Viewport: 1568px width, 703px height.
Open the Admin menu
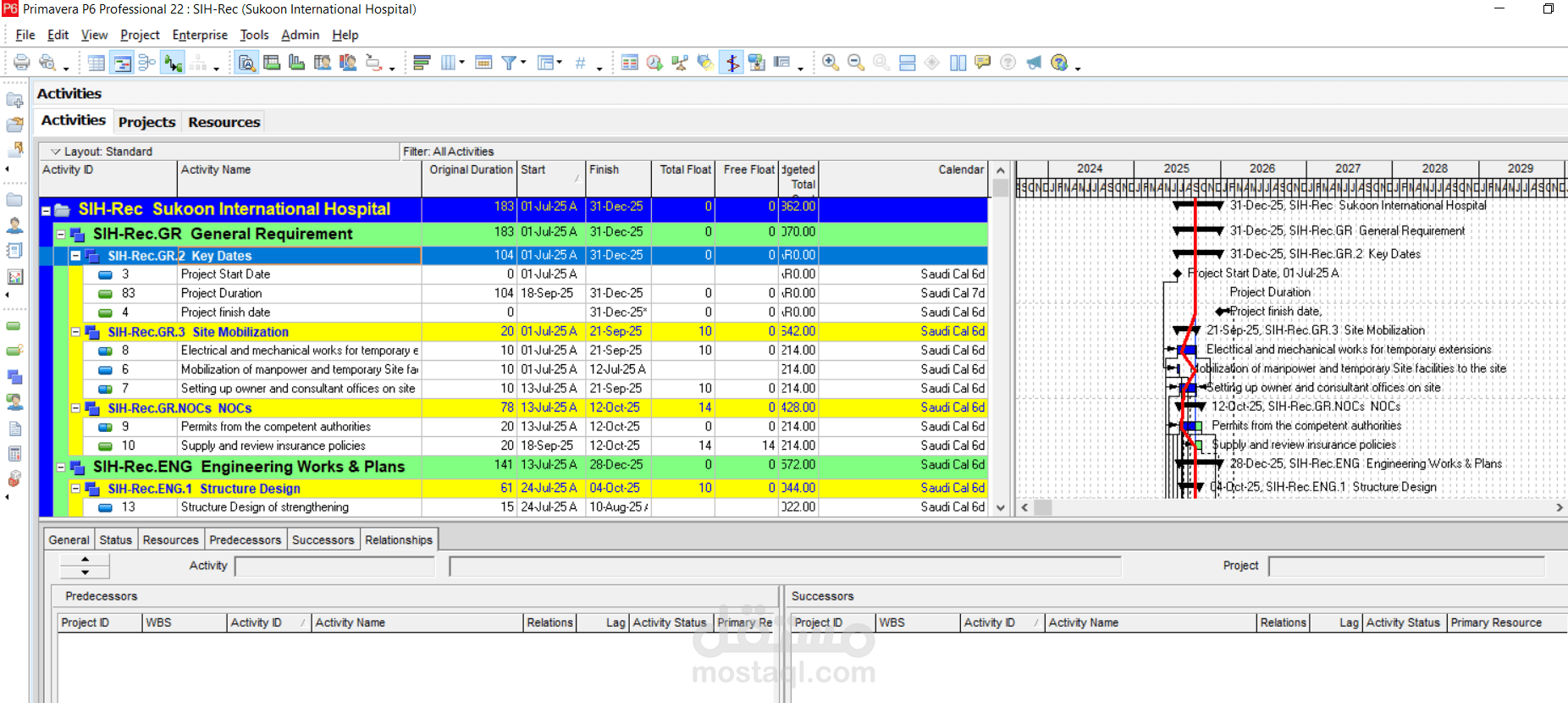click(x=300, y=35)
